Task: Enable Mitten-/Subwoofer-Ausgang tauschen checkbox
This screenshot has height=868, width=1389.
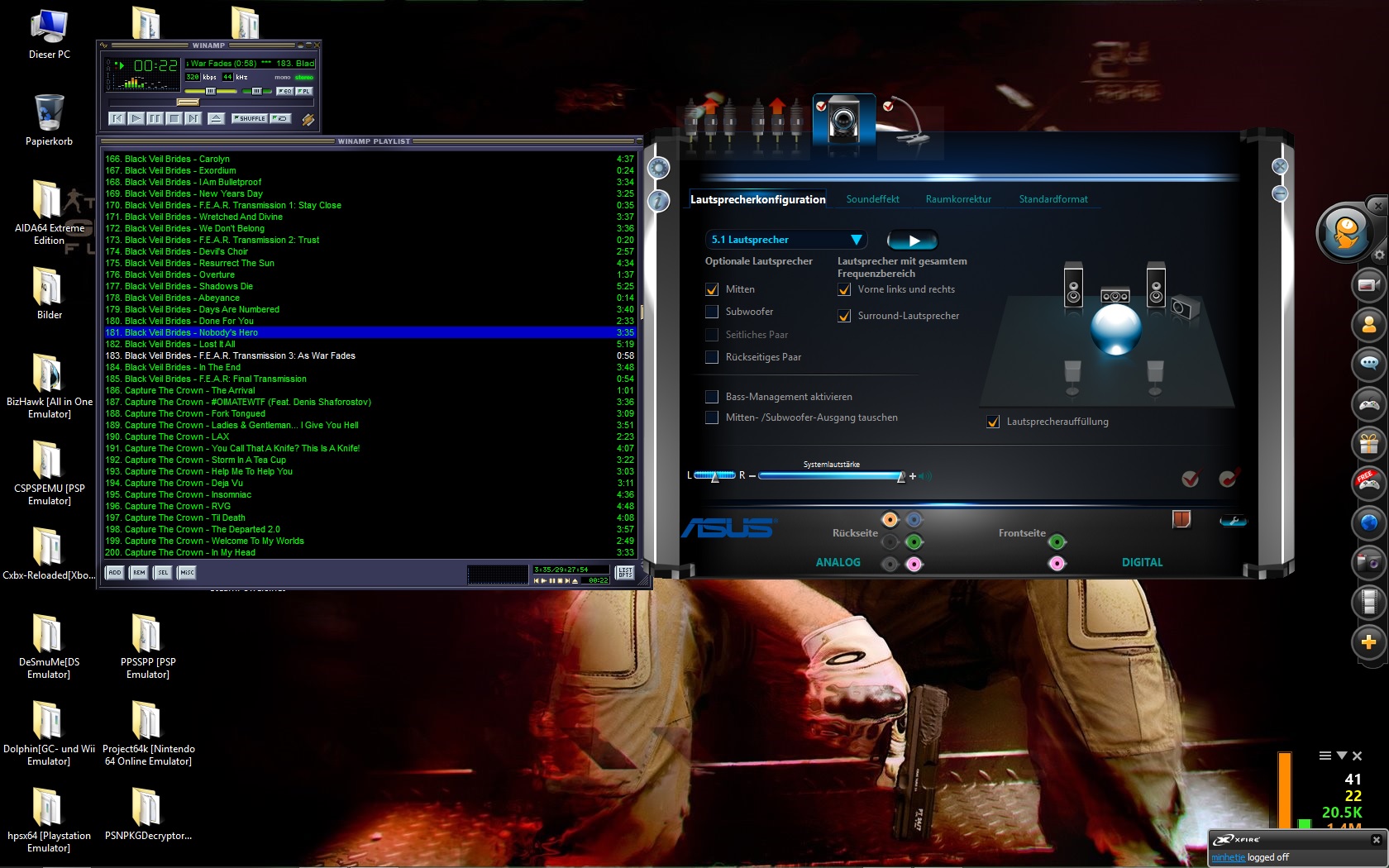Action: [712, 417]
